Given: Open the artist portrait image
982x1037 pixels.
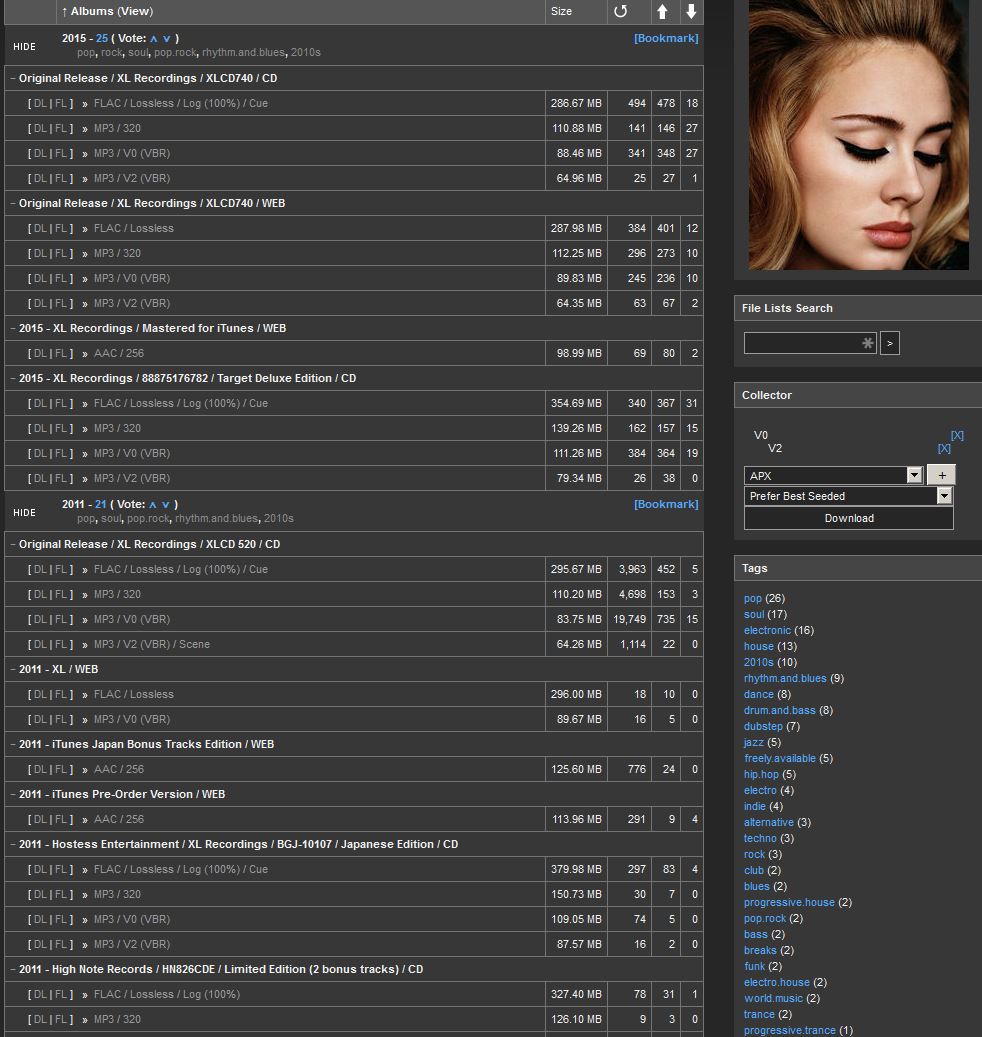Looking at the screenshot, I should point(858,135).
